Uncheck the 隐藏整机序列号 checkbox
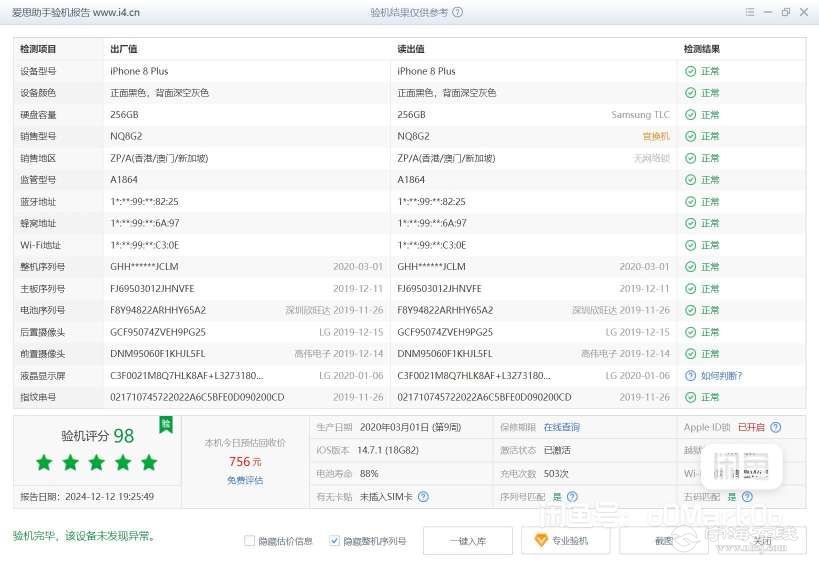This screenshot has height=567, width=819. point(334,541)
